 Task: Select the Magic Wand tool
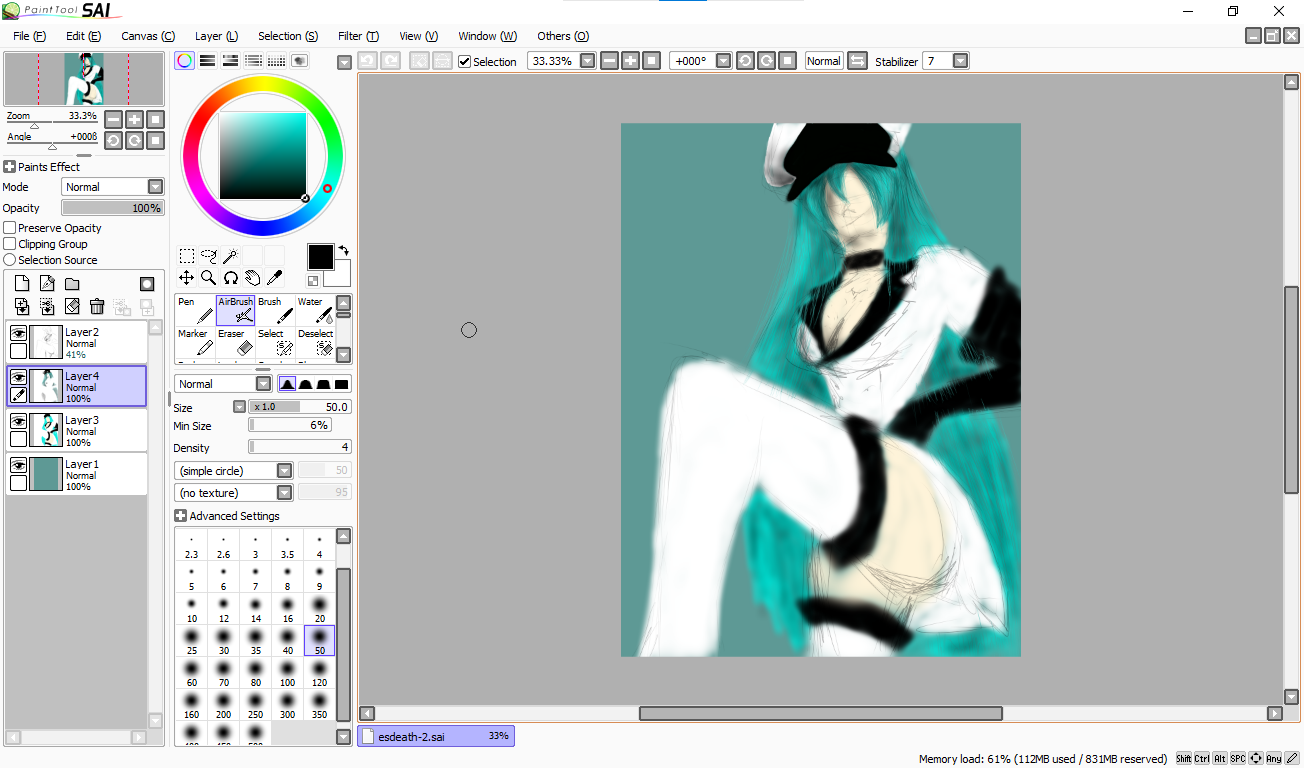[x=230, y=256]
